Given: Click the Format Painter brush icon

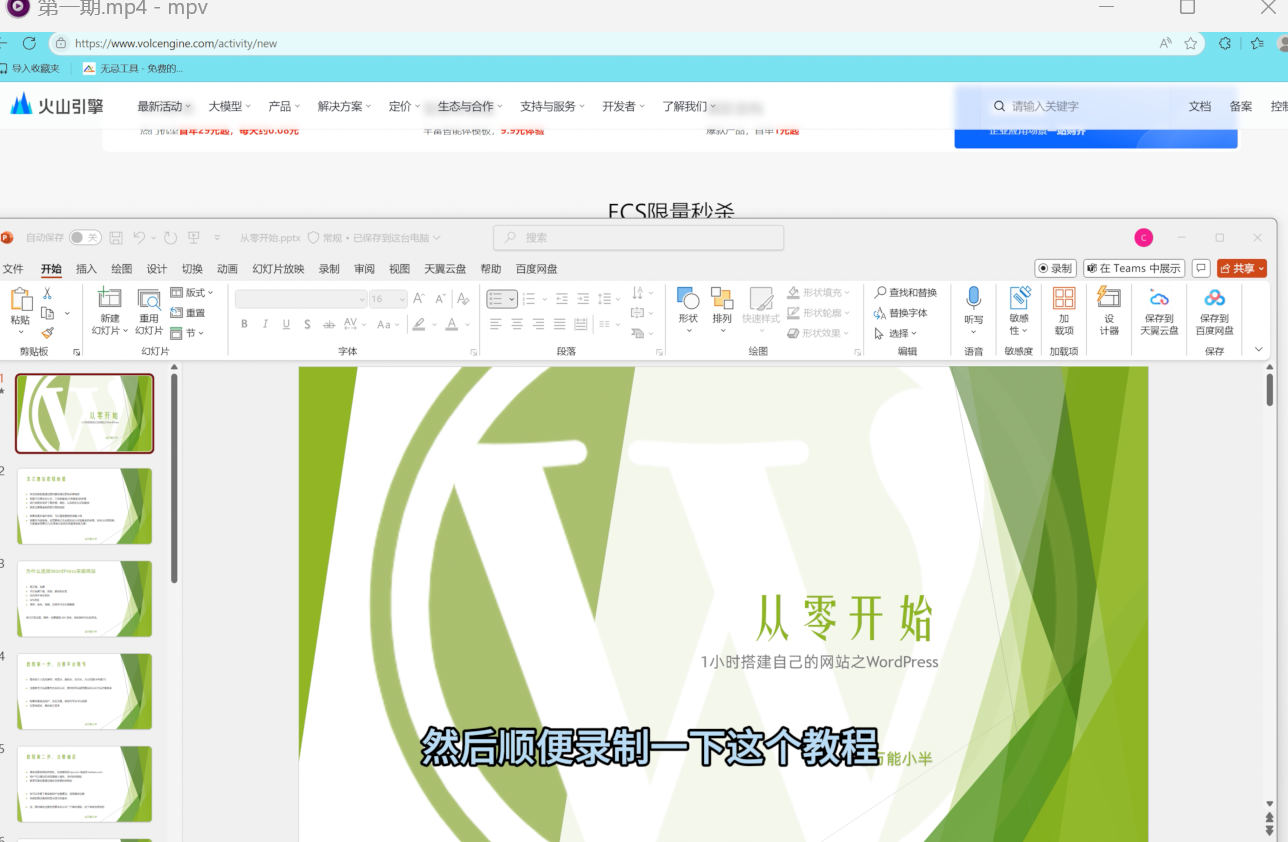Looking at the screenshot, I should (47, 333).
